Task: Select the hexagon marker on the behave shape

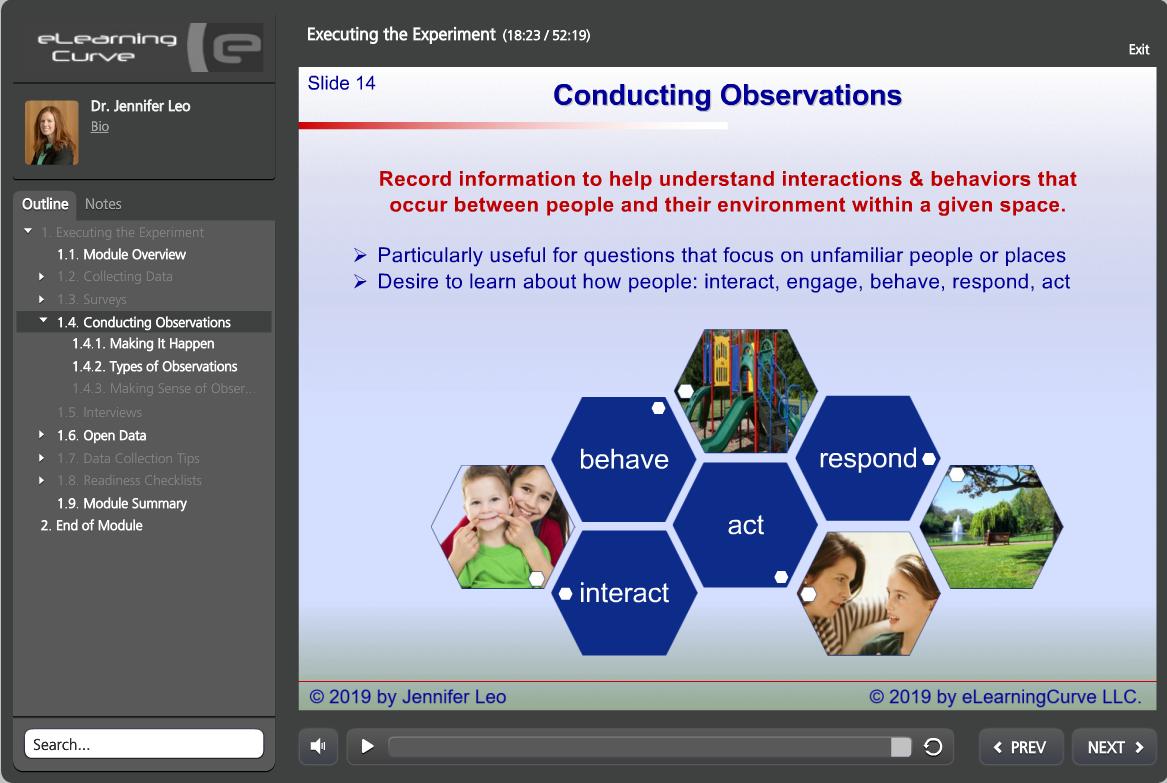Action: (658, 407)
